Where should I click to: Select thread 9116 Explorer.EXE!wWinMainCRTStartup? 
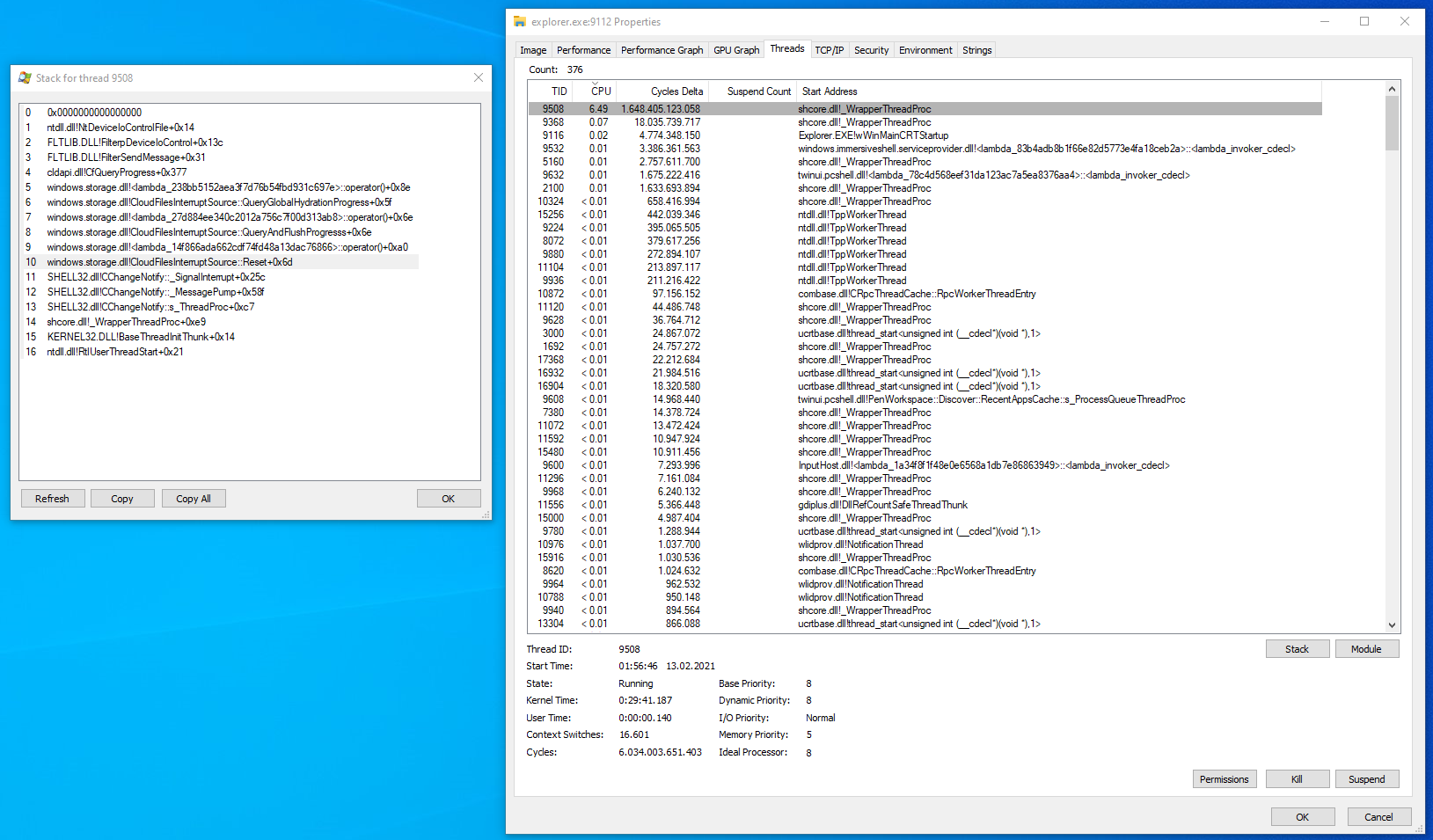pyautogui.click(x=925, y=135)
